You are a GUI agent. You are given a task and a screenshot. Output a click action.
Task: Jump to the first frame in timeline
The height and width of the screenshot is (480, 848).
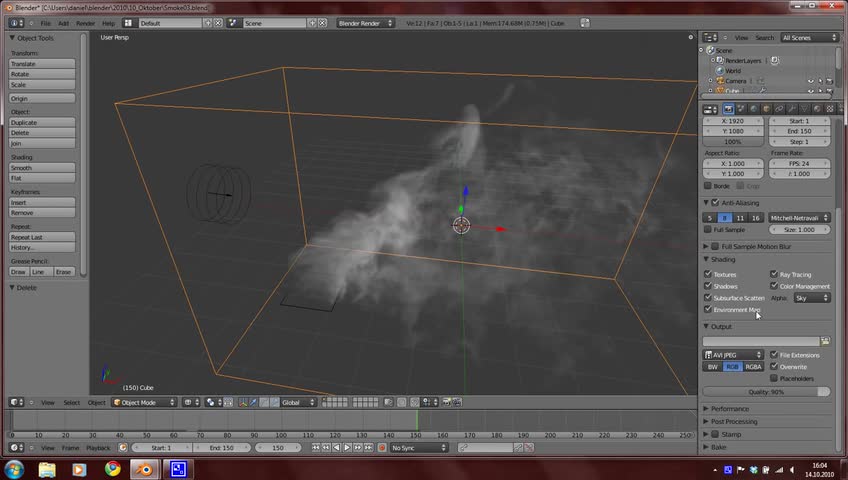[316, 448]
